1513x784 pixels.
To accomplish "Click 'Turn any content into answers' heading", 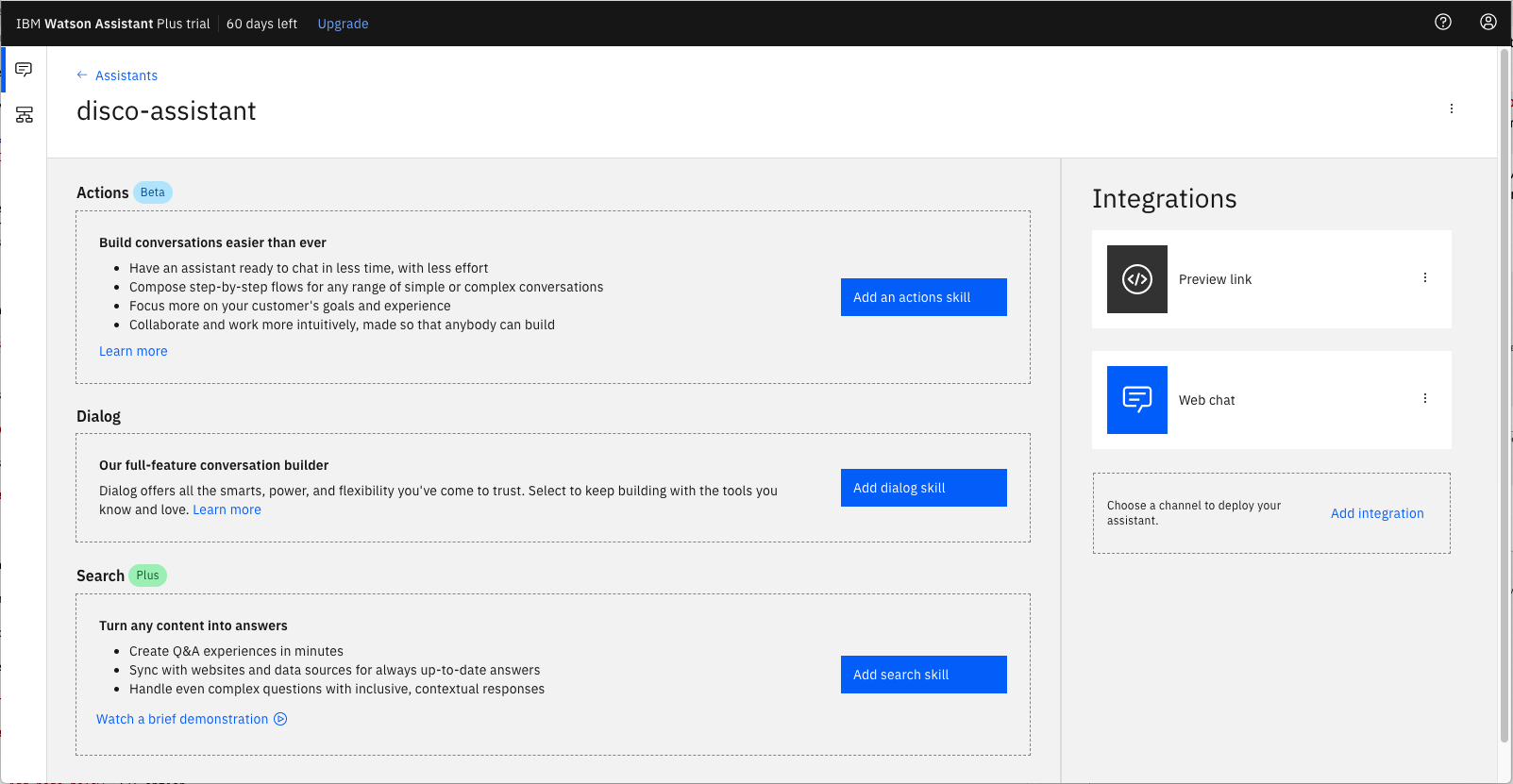I will tap(193, 626).
